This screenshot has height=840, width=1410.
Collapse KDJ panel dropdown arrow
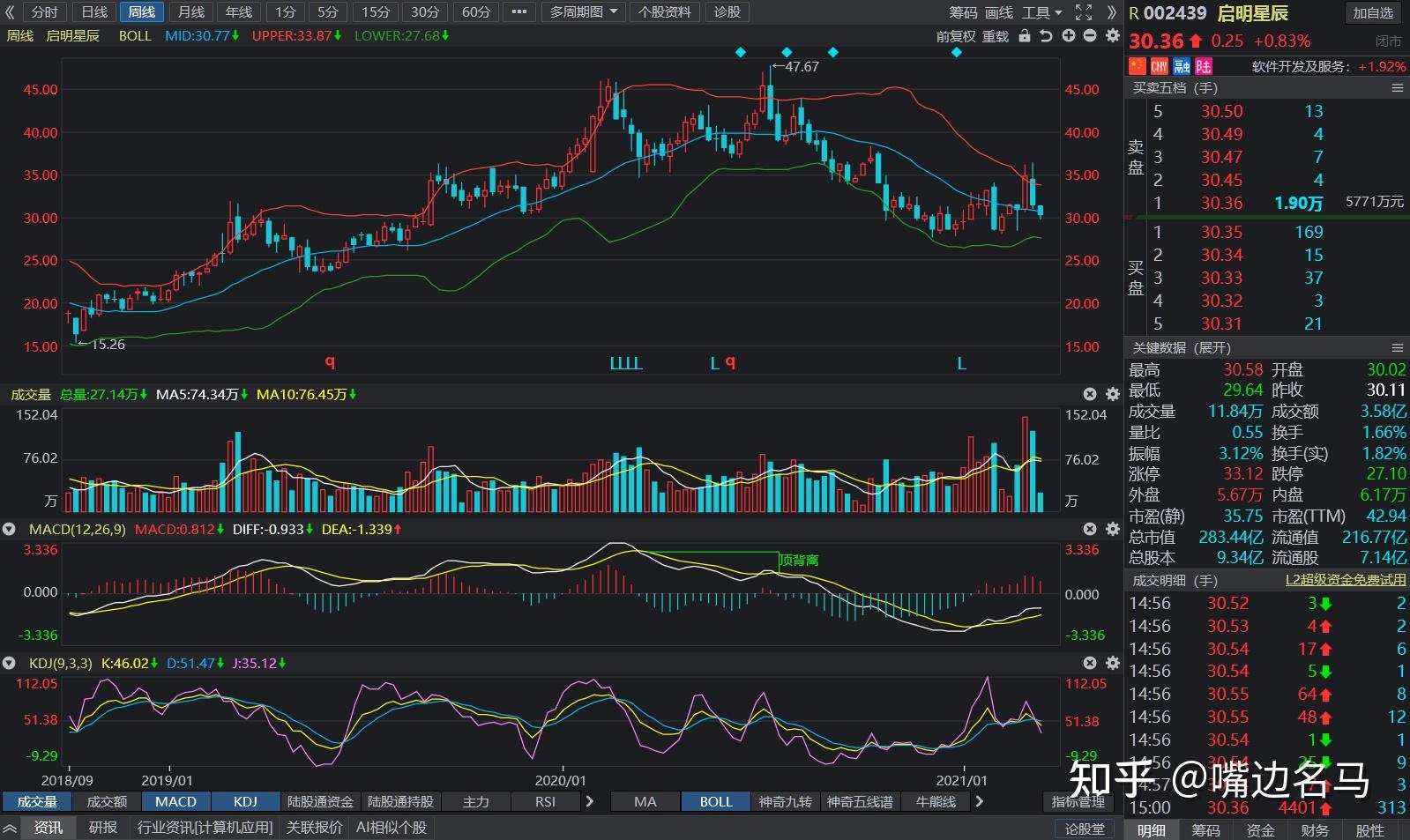9,663
